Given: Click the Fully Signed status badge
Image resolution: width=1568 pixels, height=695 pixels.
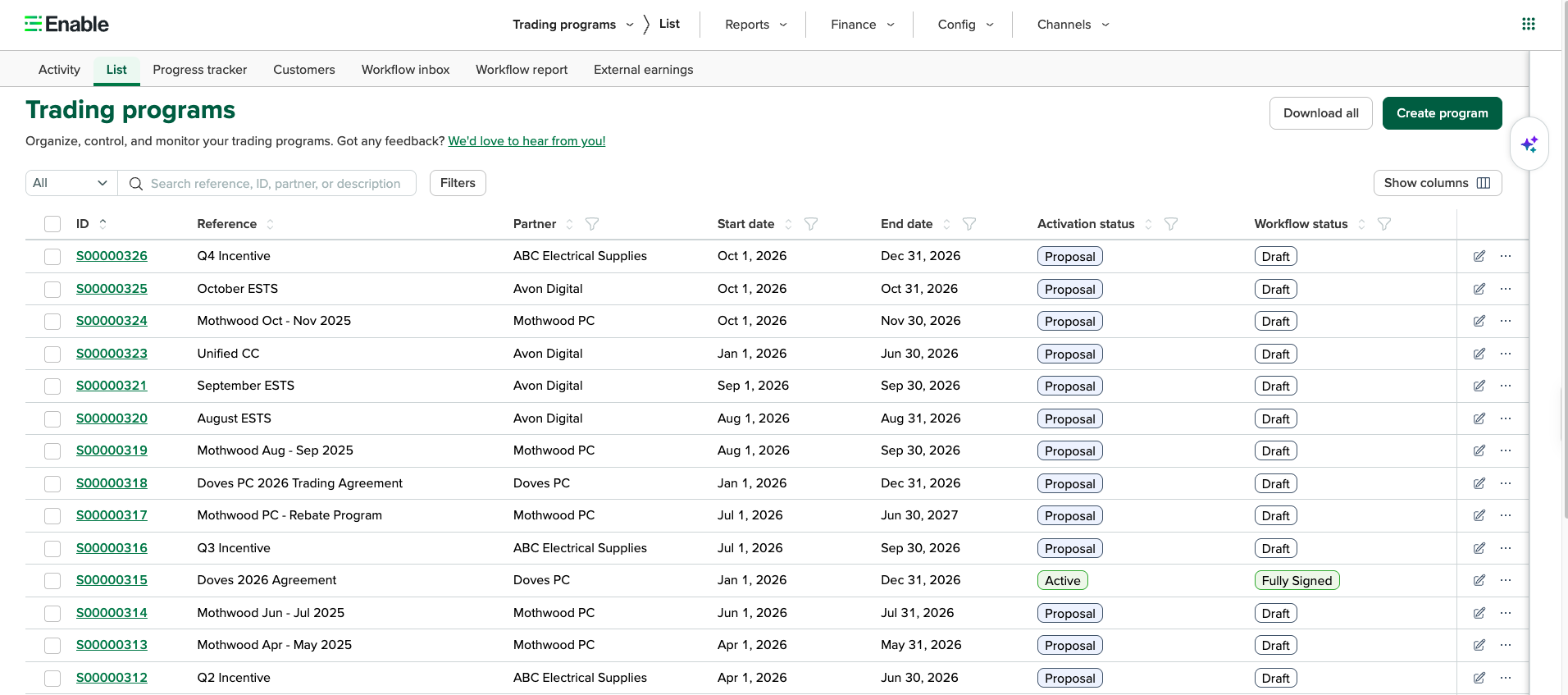Looking at the screenshot, I should (x=1297, y=580).
